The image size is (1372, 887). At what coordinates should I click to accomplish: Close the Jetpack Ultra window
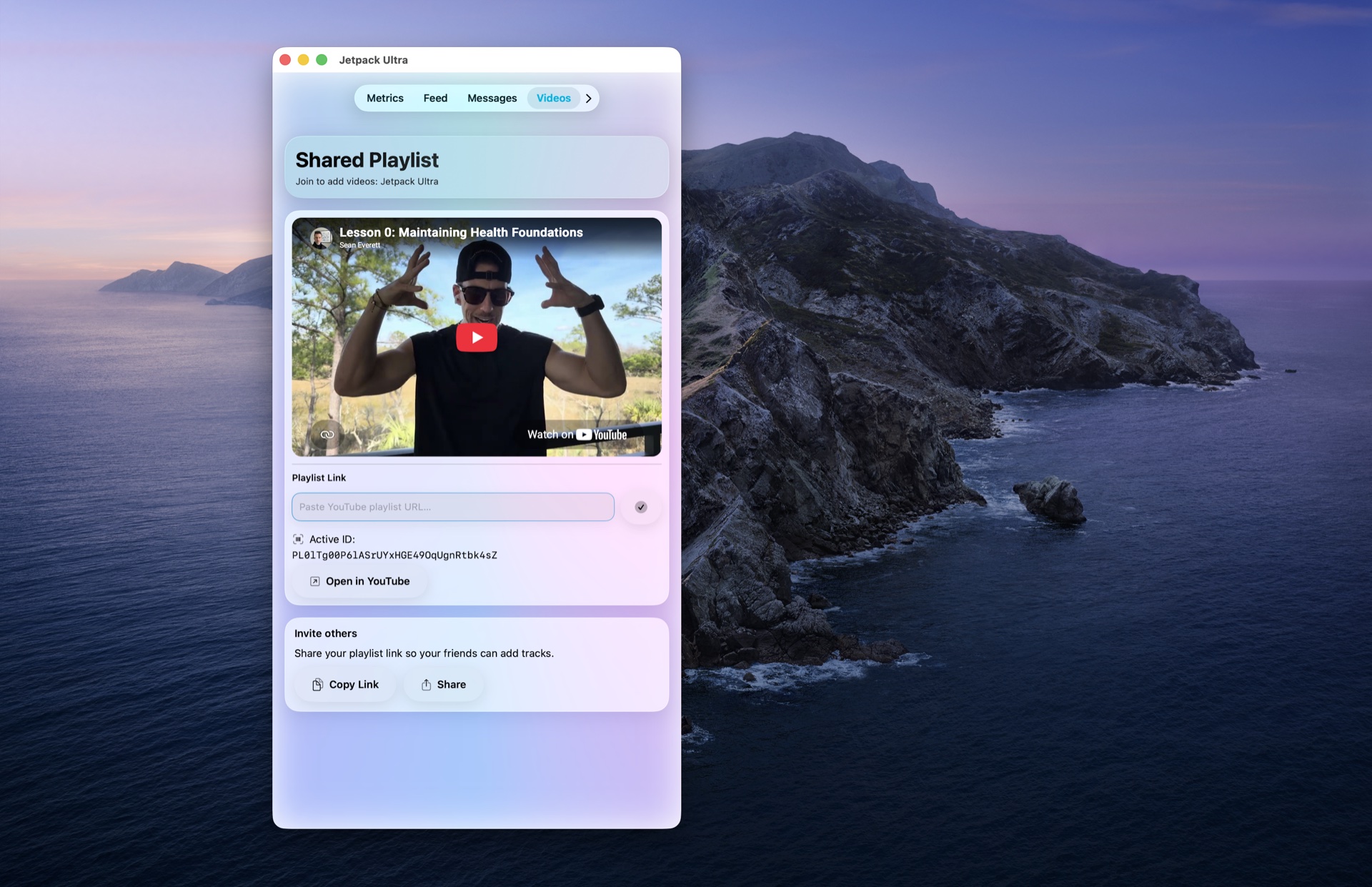click(x=285, y=60)
